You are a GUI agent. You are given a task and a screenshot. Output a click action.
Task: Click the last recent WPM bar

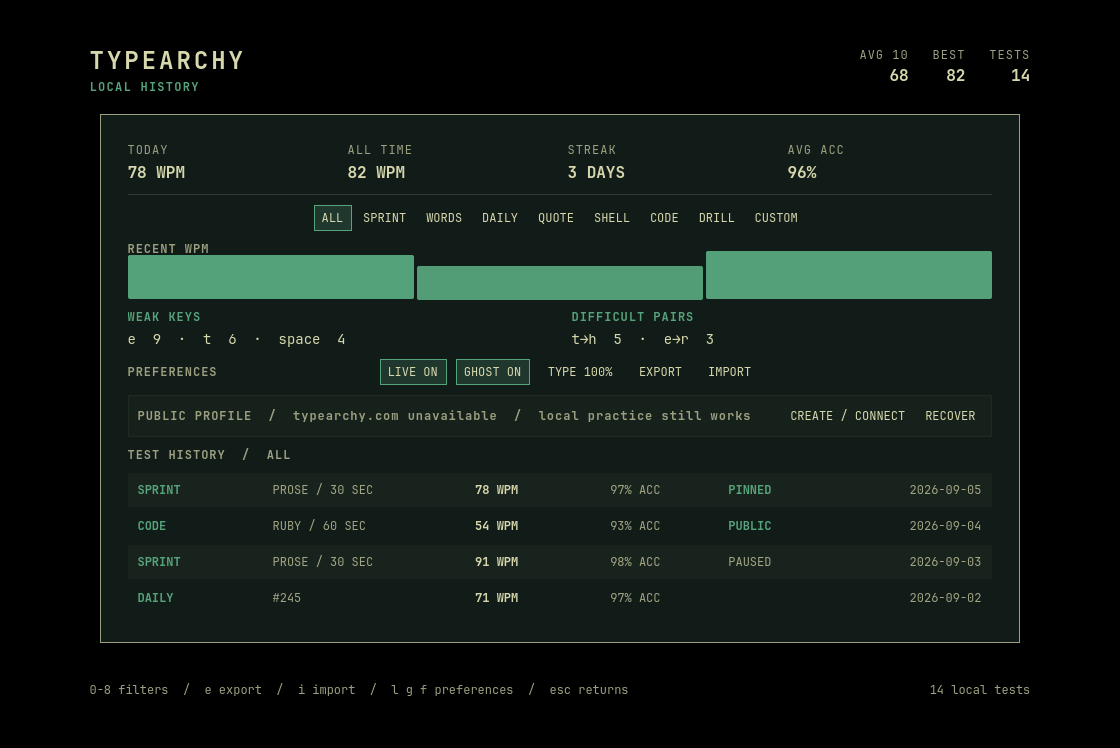click(x=849, y=275)
